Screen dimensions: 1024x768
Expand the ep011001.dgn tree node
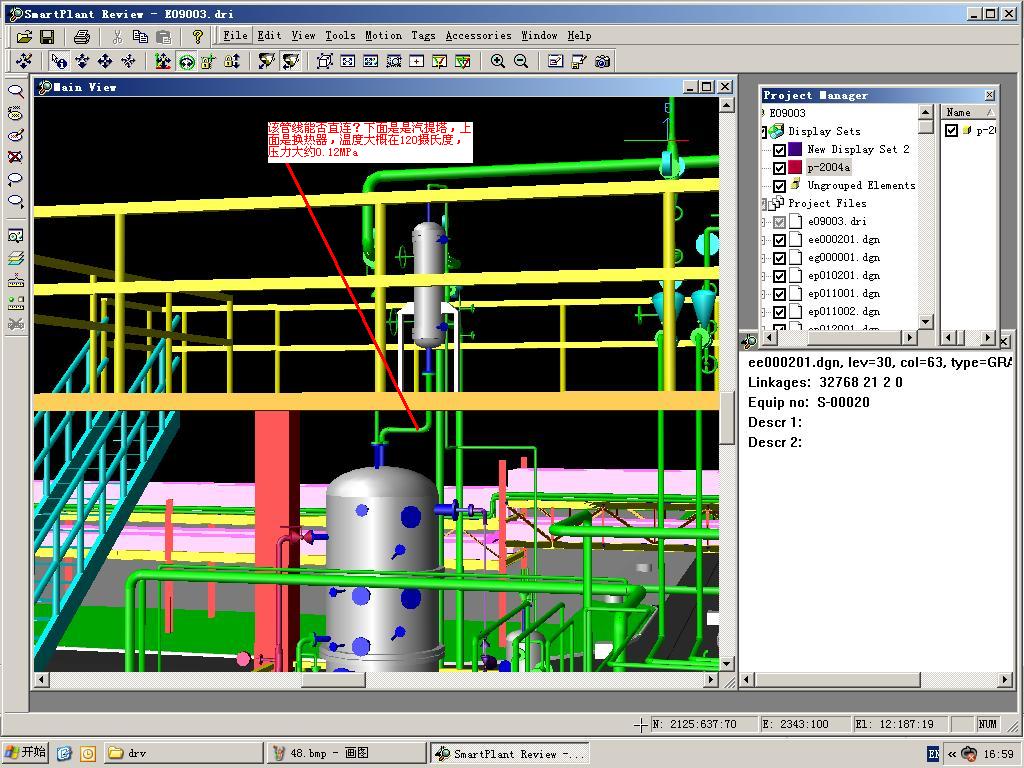(763, 295)
